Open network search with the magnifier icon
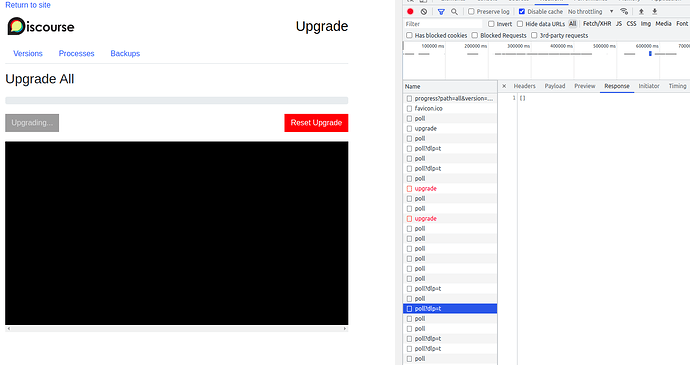The width and height of the screenshot is (690, 365). (454, 11)
